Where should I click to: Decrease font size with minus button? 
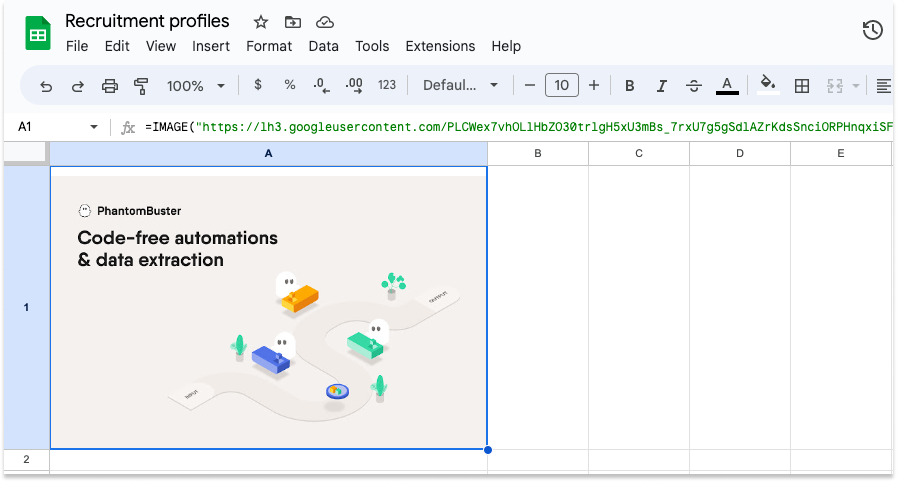(x=530, y=86)
